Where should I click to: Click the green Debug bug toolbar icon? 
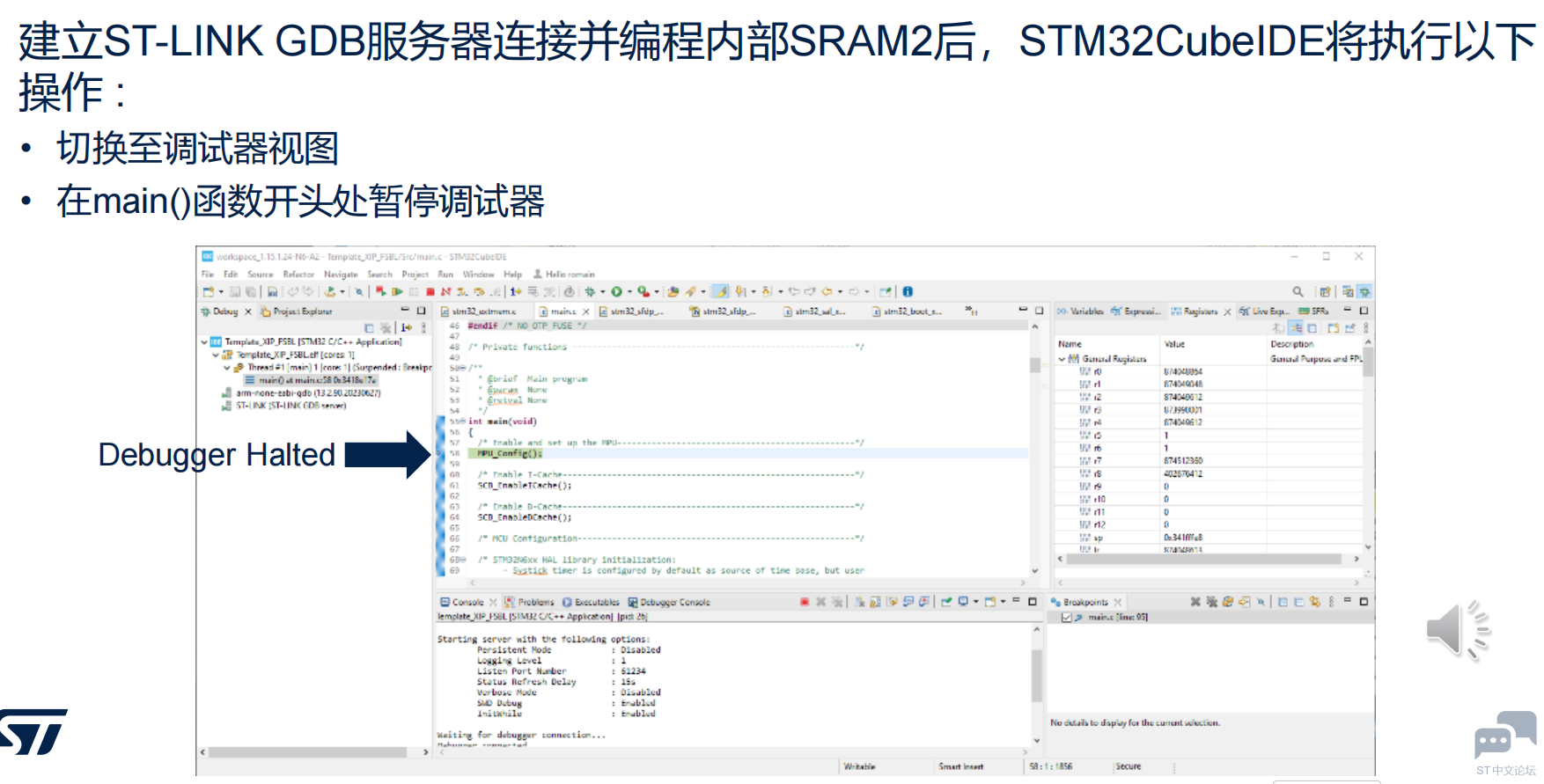pyautogui.click(x=590, y=291)
